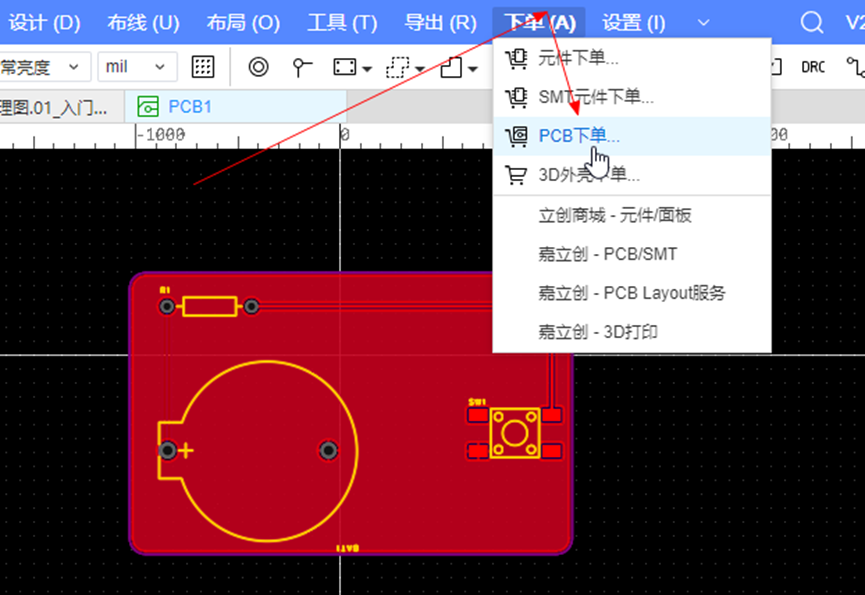The width and height of the screenshot is (865, 595).
Task: Click the SW1 lower-right pad
Action: point(552,451)
